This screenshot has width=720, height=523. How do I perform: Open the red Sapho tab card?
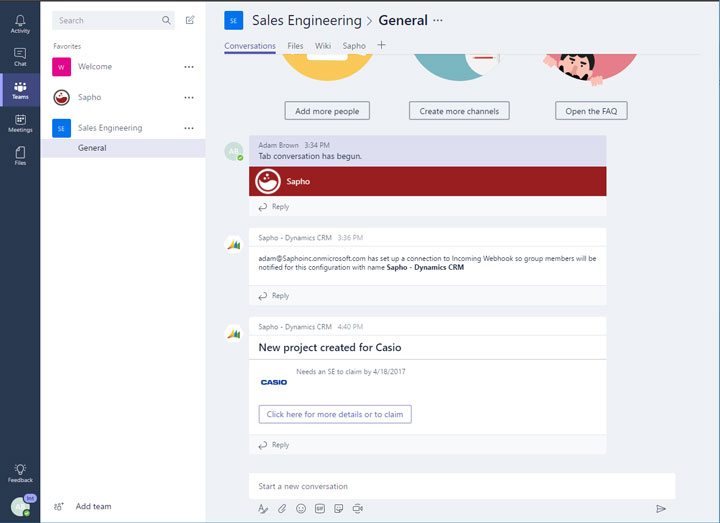(428, 181)
